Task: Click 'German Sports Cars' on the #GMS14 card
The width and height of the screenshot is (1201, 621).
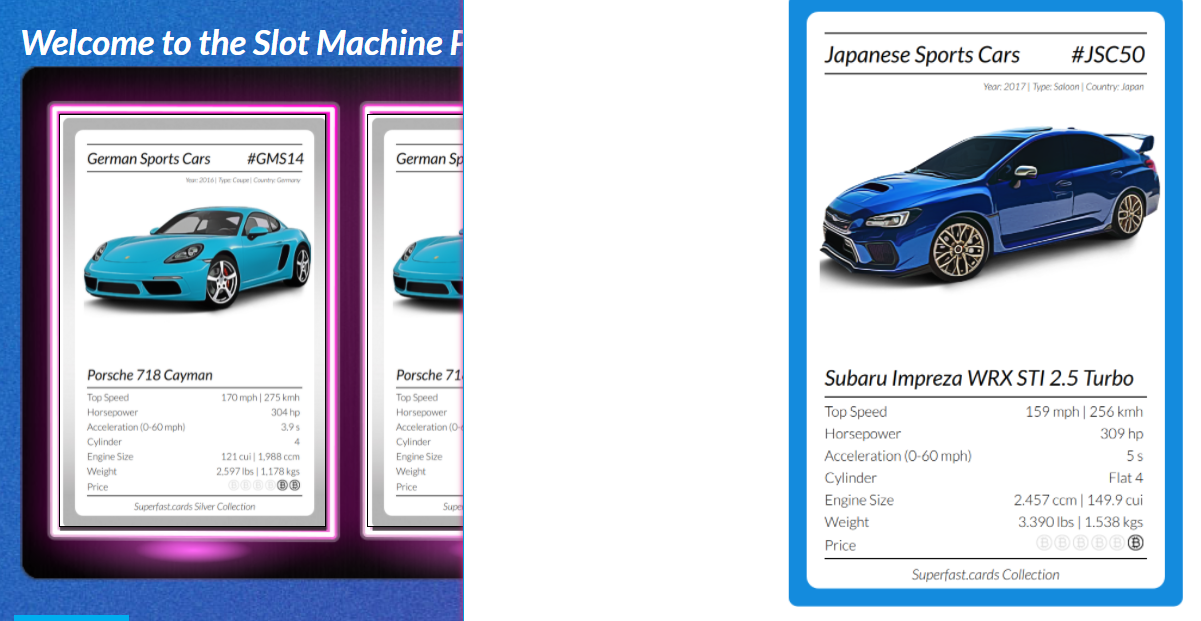Action: 149,158
